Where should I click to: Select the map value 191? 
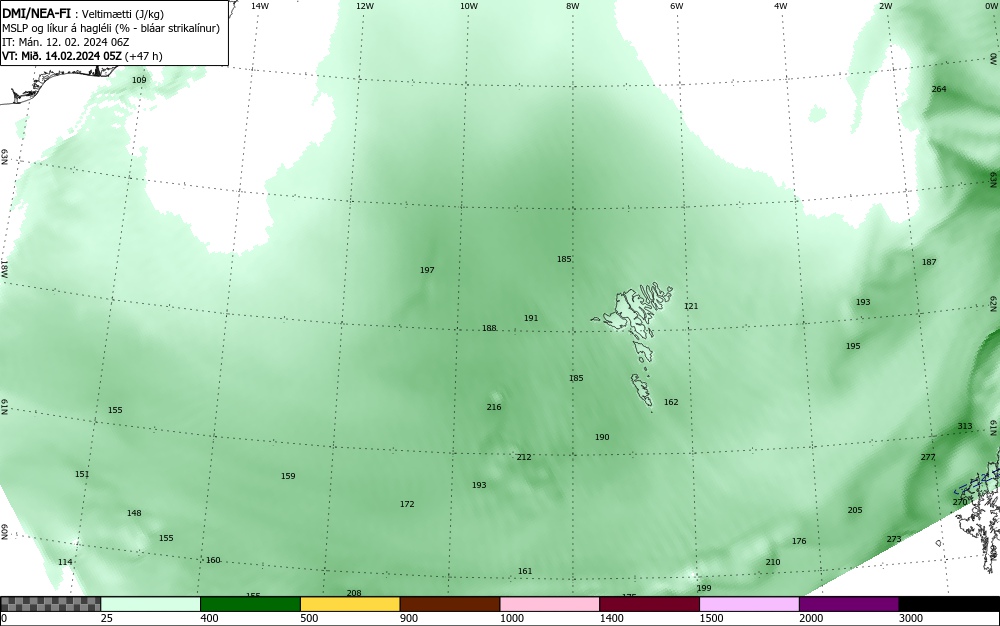click(531, 318)
